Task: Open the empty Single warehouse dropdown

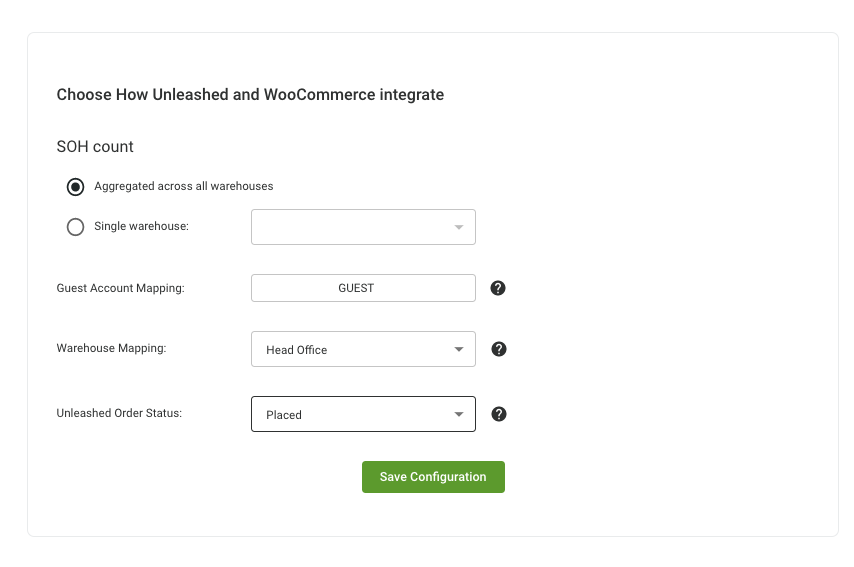Action: tap(363, 227)
